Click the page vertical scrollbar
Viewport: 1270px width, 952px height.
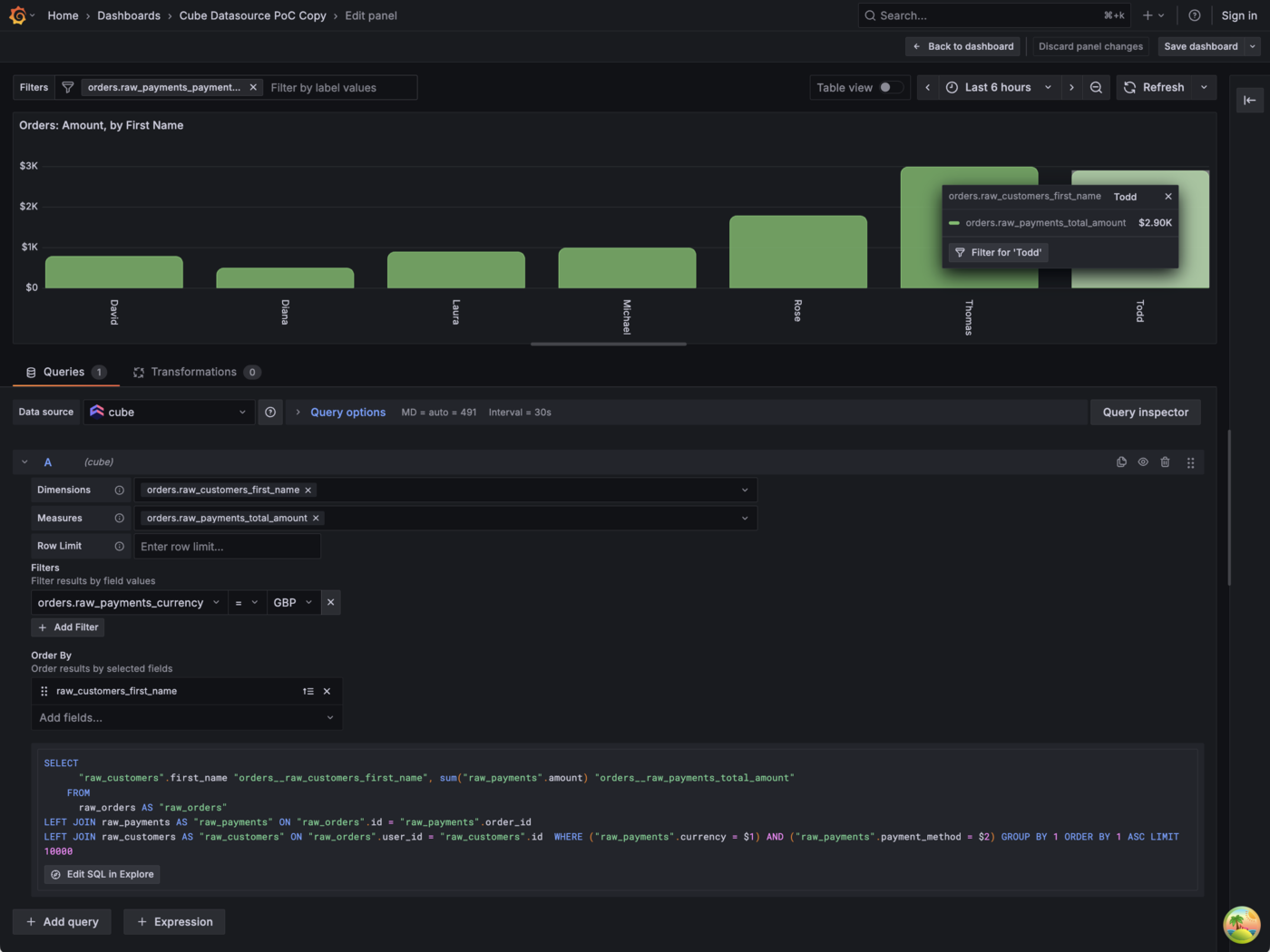[1229, 508]
